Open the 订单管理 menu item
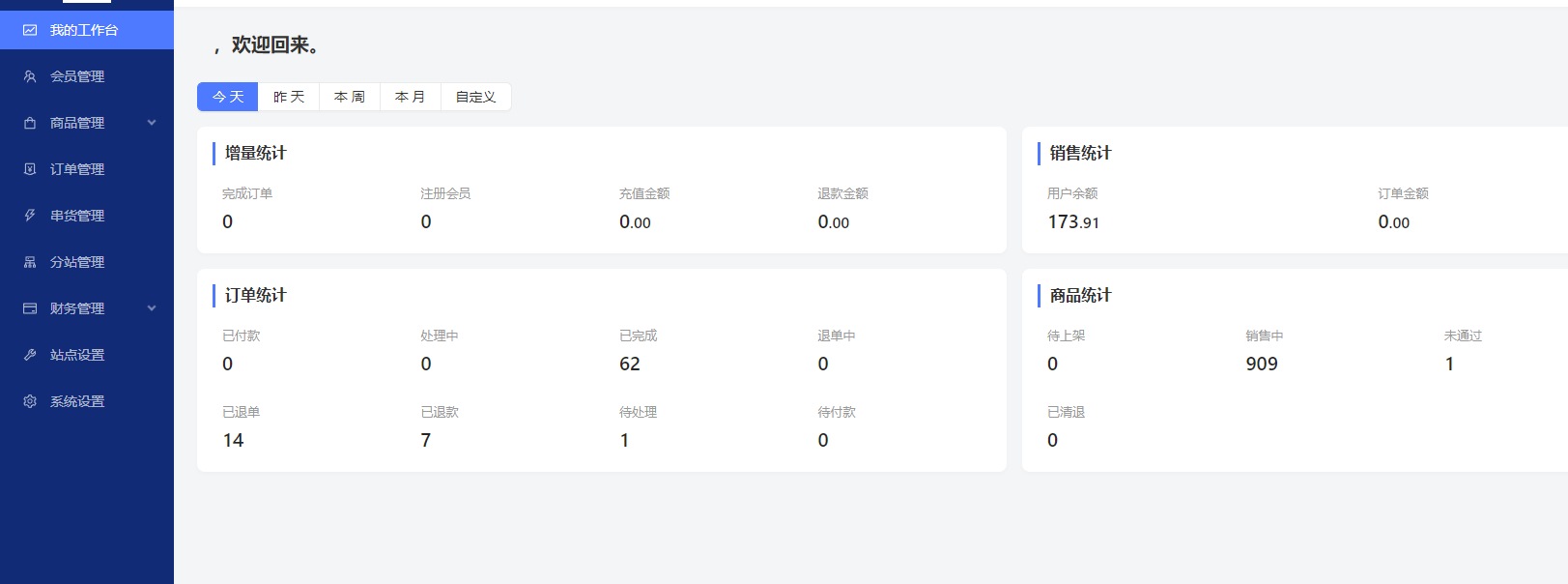The image size is (1568, 584). point(77,169)
